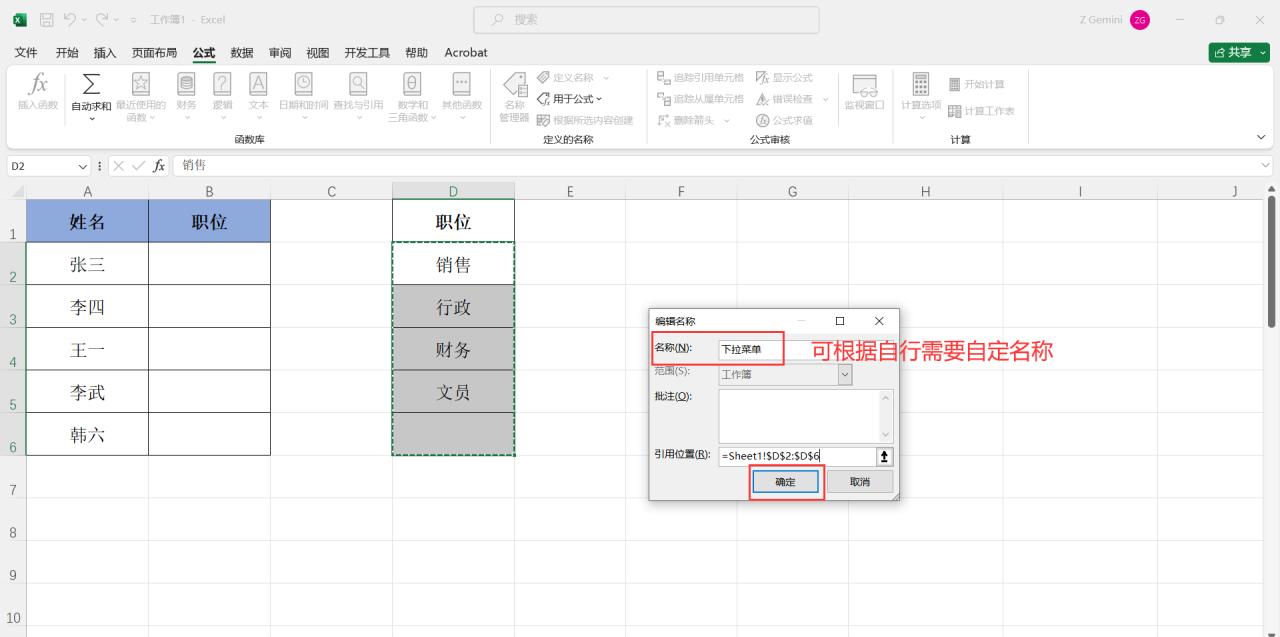The image size is (1280, 637).
Task: Click the 搜索 search box
Action: (x=646, y=19)
